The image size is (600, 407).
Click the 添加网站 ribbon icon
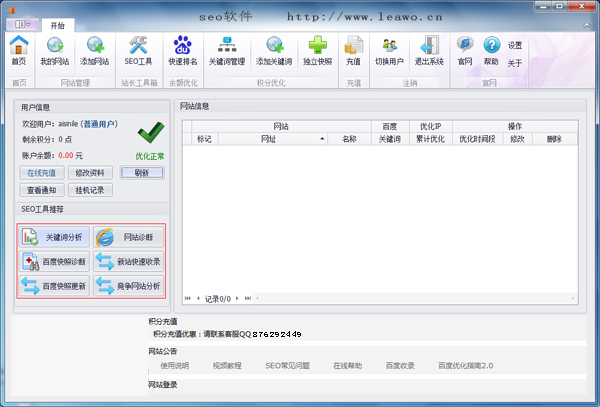click(x=95, y=51)
